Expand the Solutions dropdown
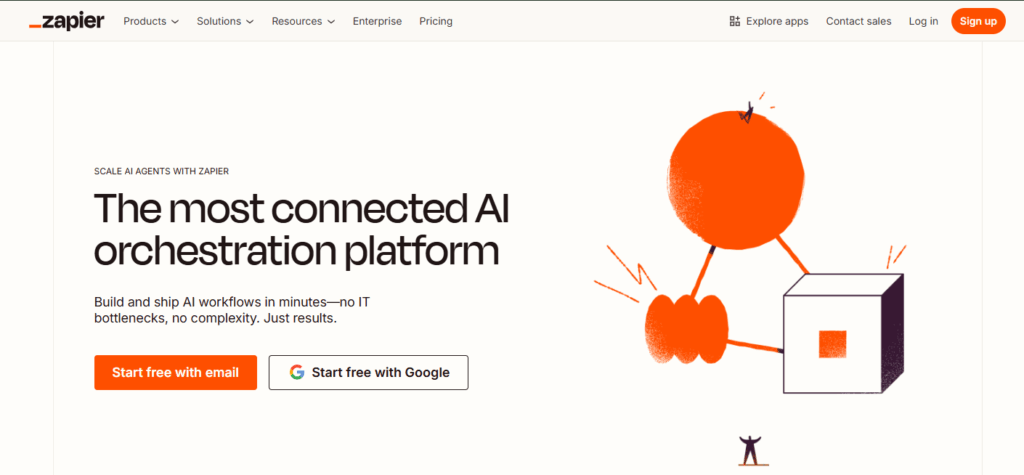1024x475 pixels. point(225,21)
